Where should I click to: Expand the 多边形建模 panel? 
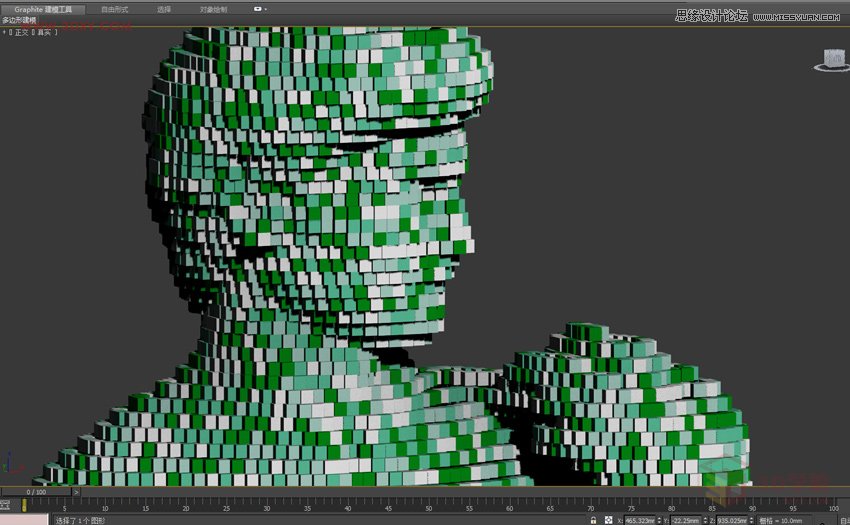[20, 20]
